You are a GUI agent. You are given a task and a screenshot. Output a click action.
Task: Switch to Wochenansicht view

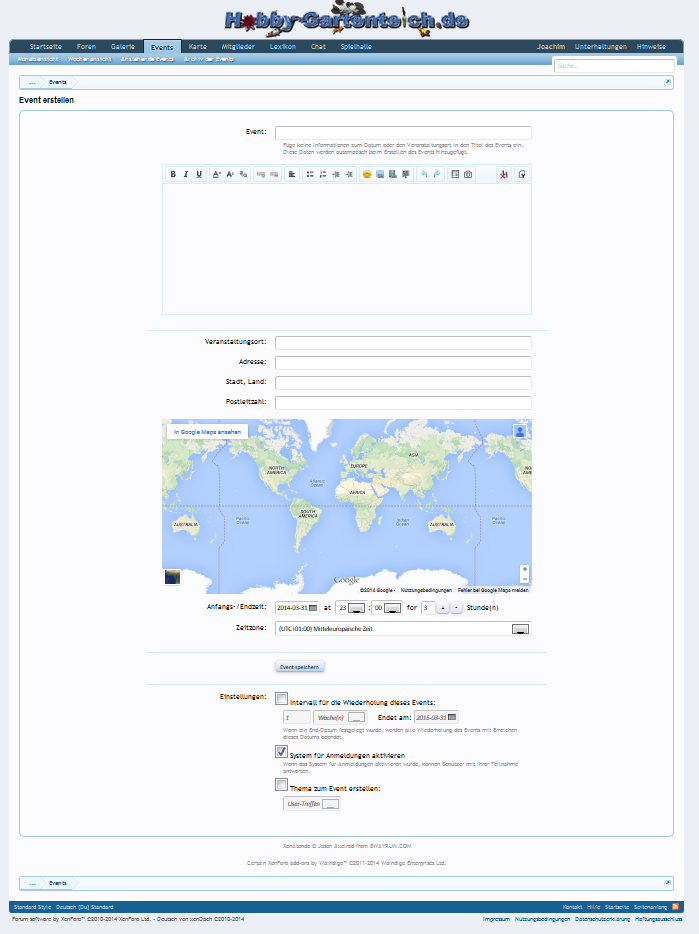coord(90,59)
